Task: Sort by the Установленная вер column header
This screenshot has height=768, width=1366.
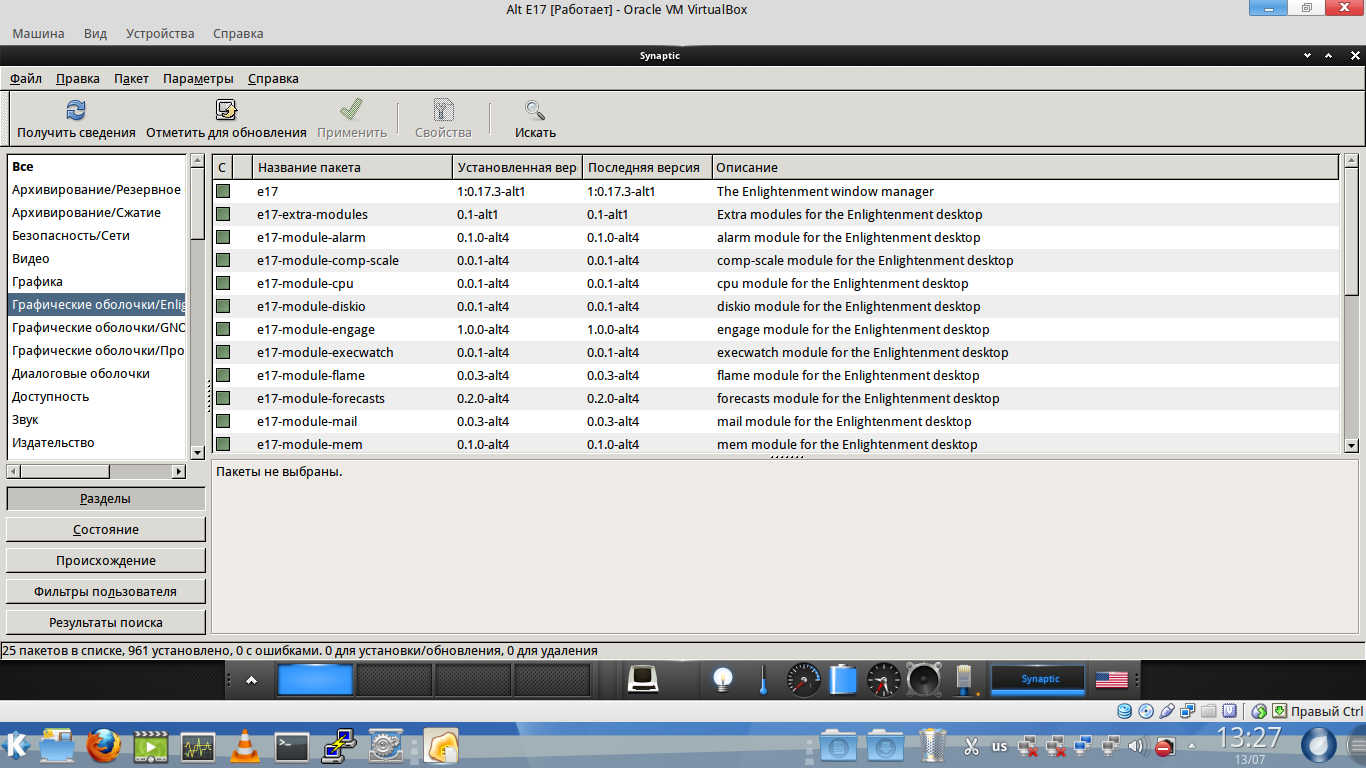Action: 518,167
